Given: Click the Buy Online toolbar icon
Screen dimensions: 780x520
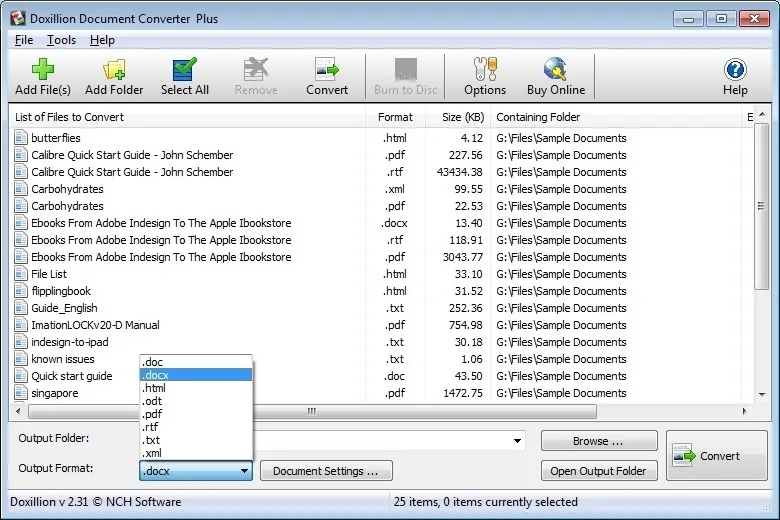Looking at the screenshot, I should [x=556, y=69].
